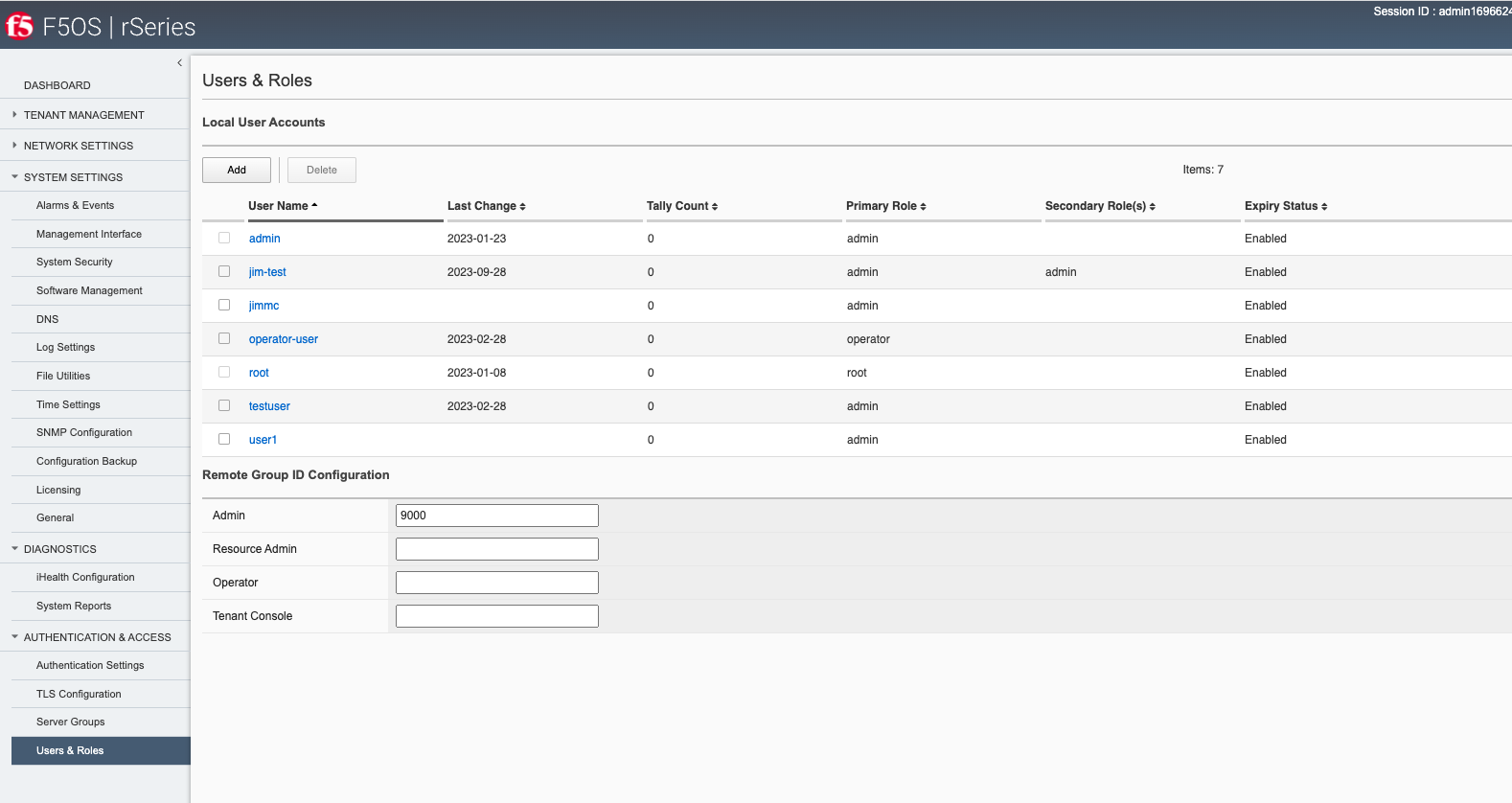Click the 'operator' primary role cell

(x=868, y=339)
